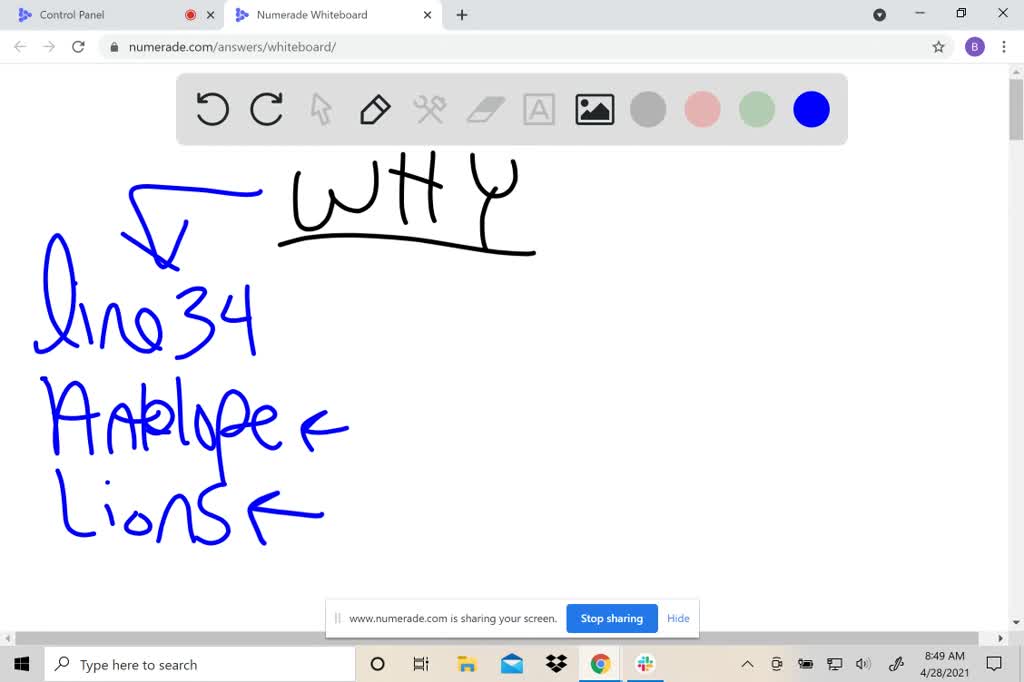Show hidden system tray icons
Viewport: 1024px width, 682px height.
click(x=748, y=664)
